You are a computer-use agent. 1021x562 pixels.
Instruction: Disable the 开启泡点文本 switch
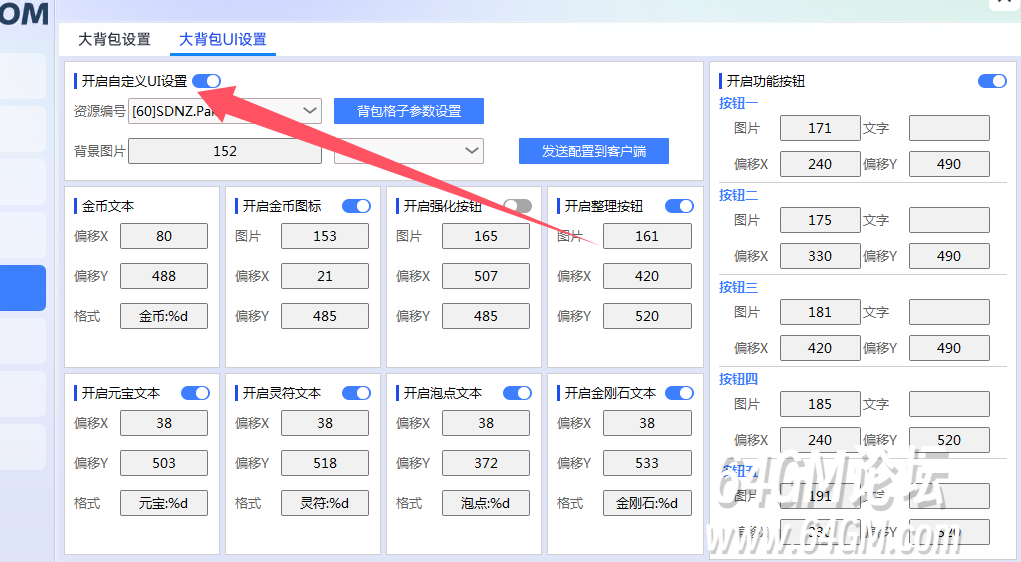click(517, 393)
